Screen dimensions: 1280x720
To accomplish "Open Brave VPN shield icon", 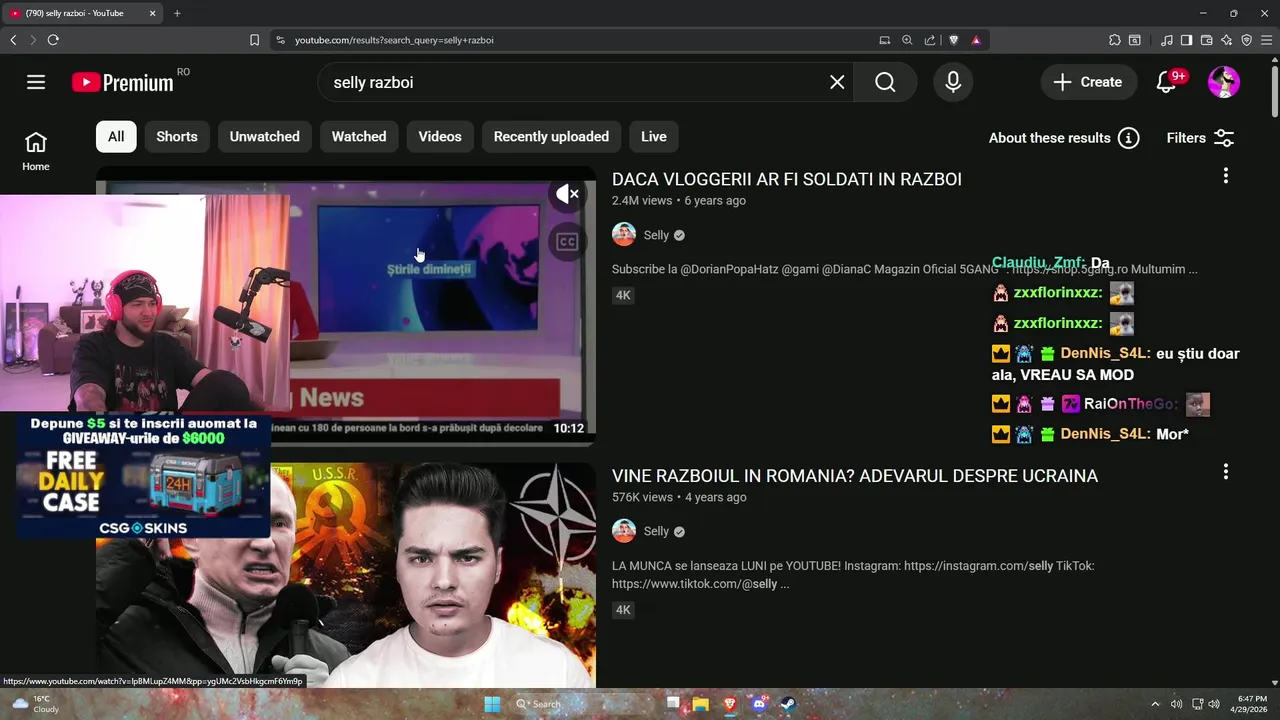I will tap(1246, 40).
